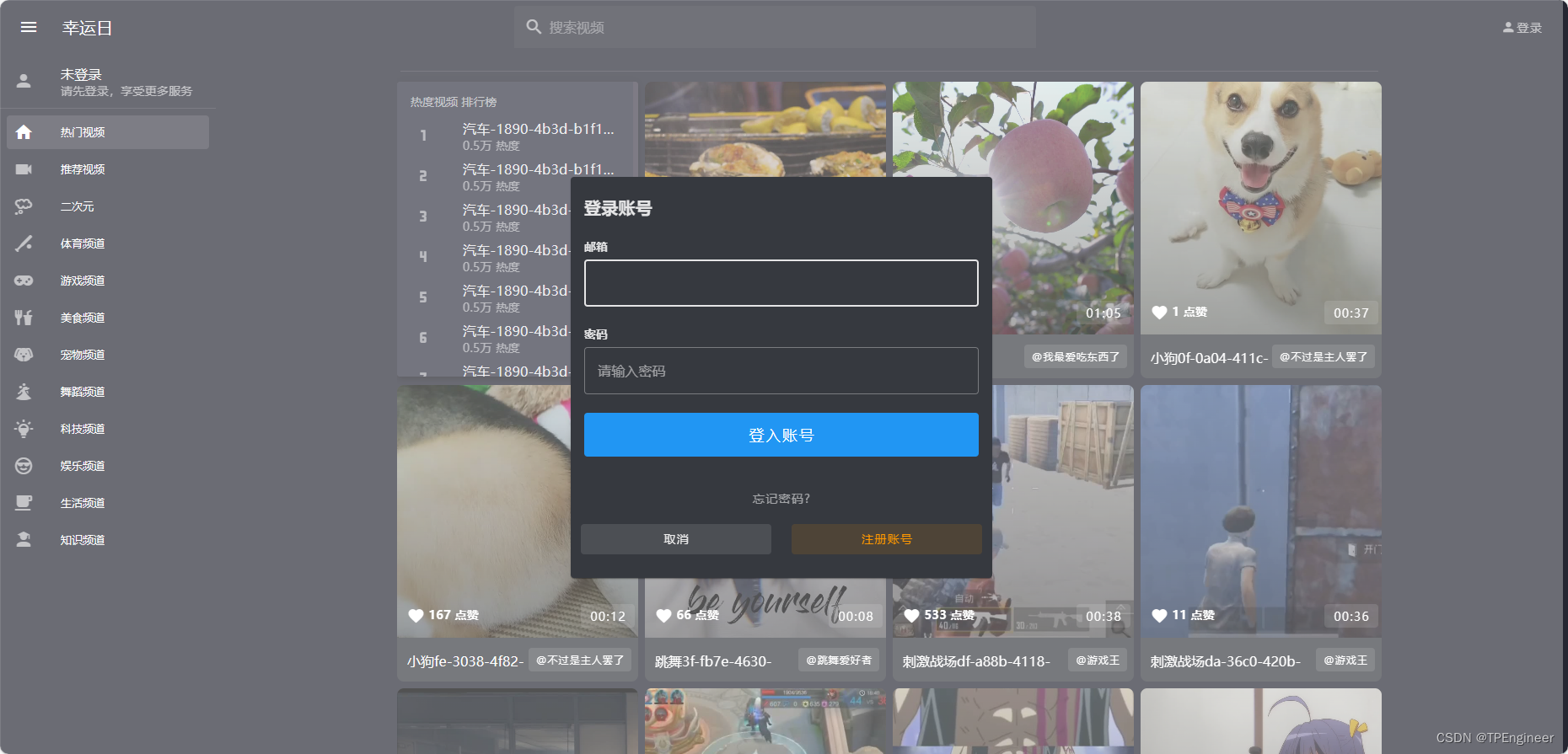Click the gamepad icon for 游戏频道
The width and height of the screenshot is (1568, 754).
(24, 281)
